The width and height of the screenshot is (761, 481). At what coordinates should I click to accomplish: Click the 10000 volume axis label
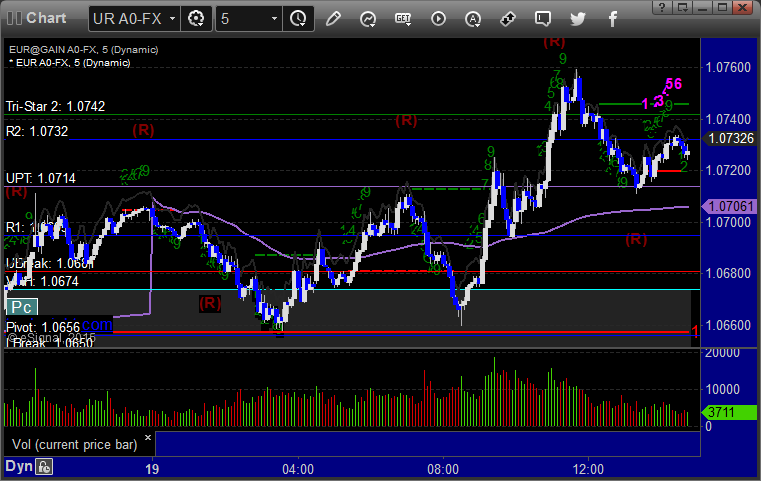(723, 389)
